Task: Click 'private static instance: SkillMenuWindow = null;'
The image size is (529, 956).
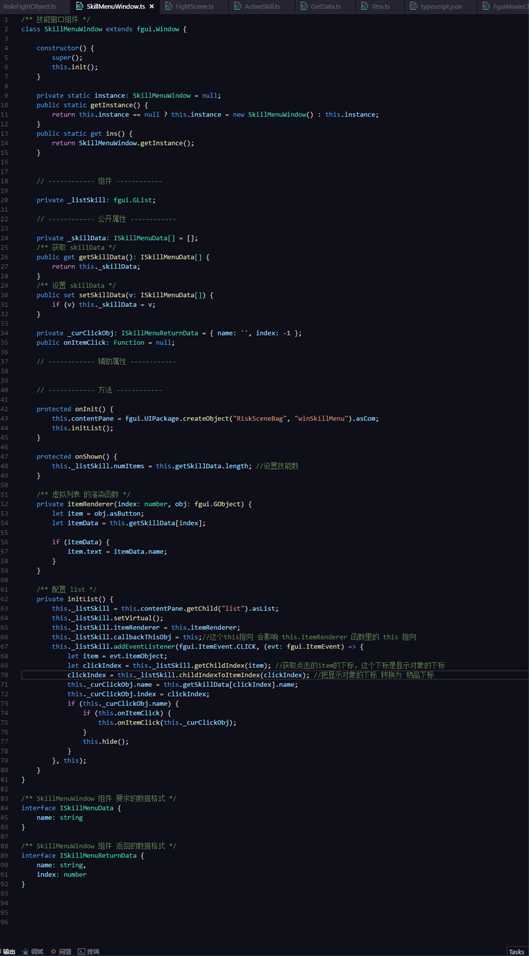Action: [x=129, y=96]
